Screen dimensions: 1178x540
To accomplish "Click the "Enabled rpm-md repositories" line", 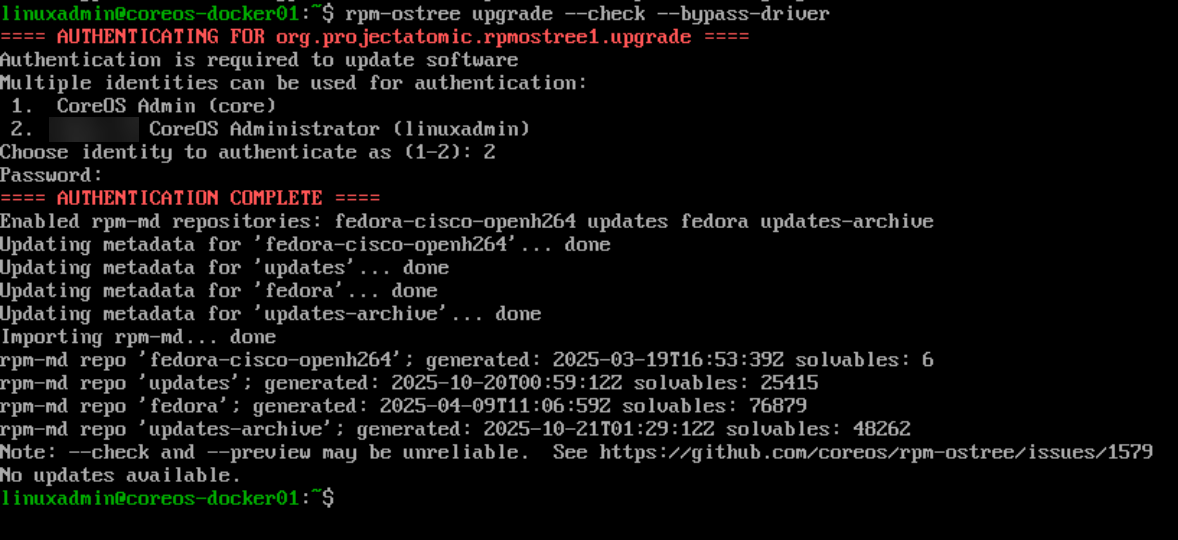I will coord(466,221).
